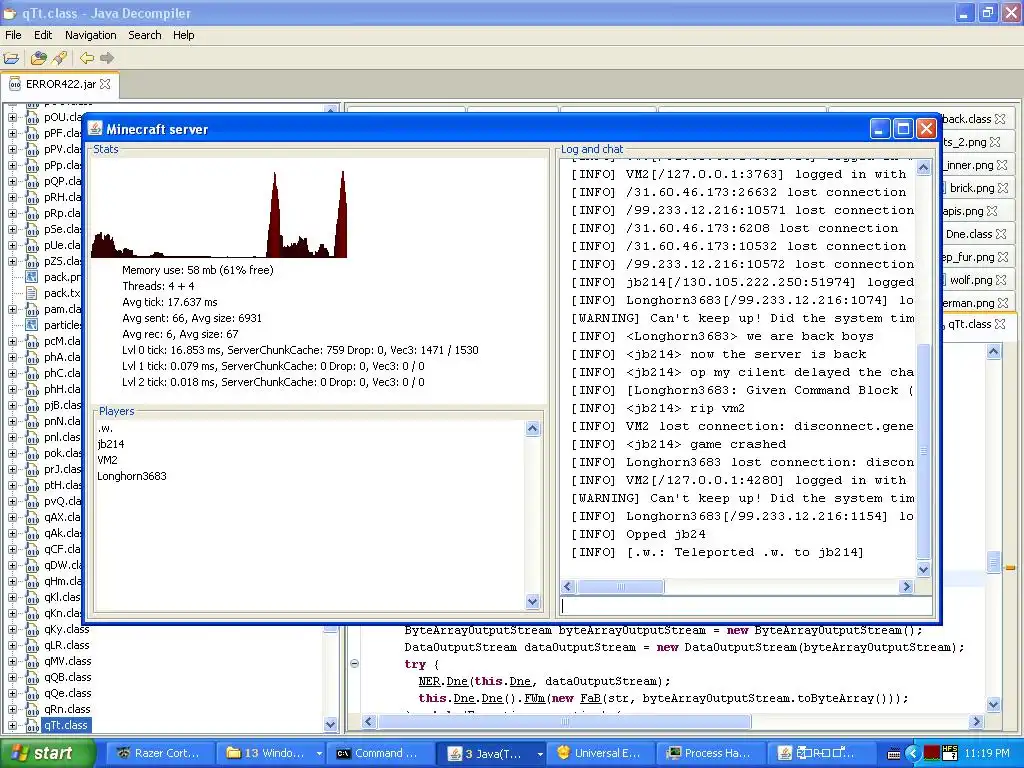Click the FaB class link in code

590,698
